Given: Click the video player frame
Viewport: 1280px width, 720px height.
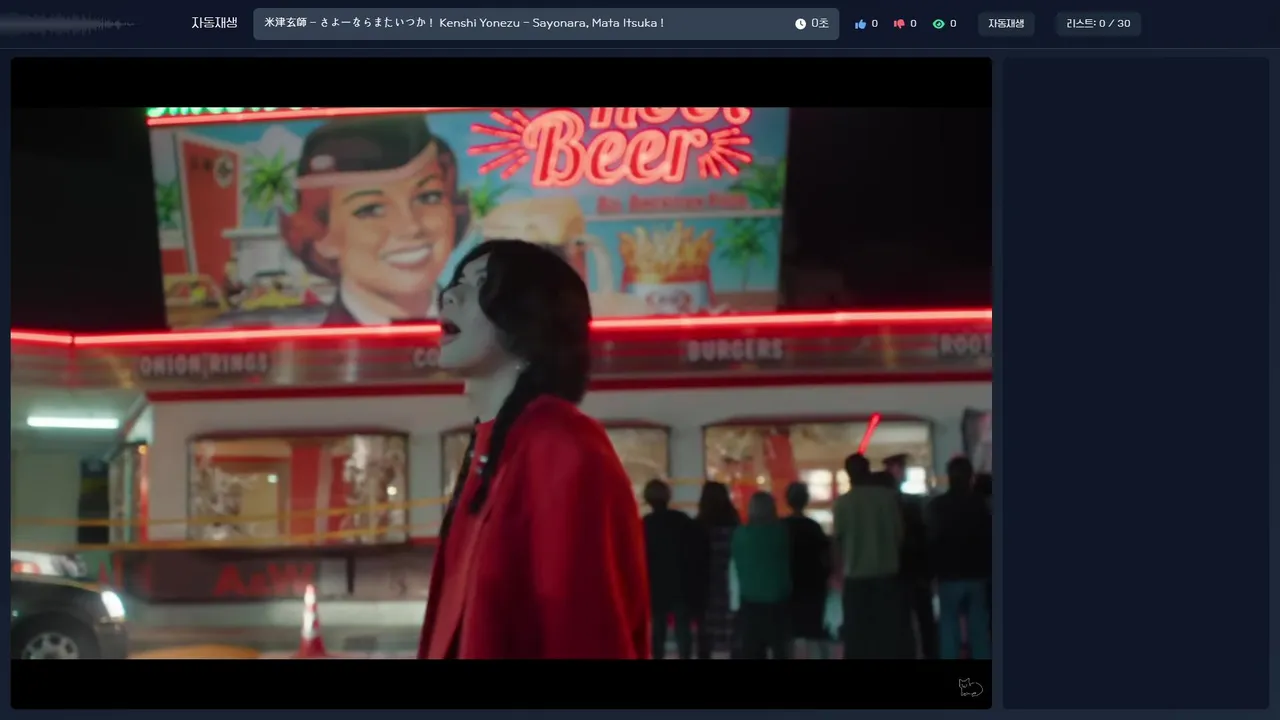Looking at the screenshot, I should click(501, 383).
